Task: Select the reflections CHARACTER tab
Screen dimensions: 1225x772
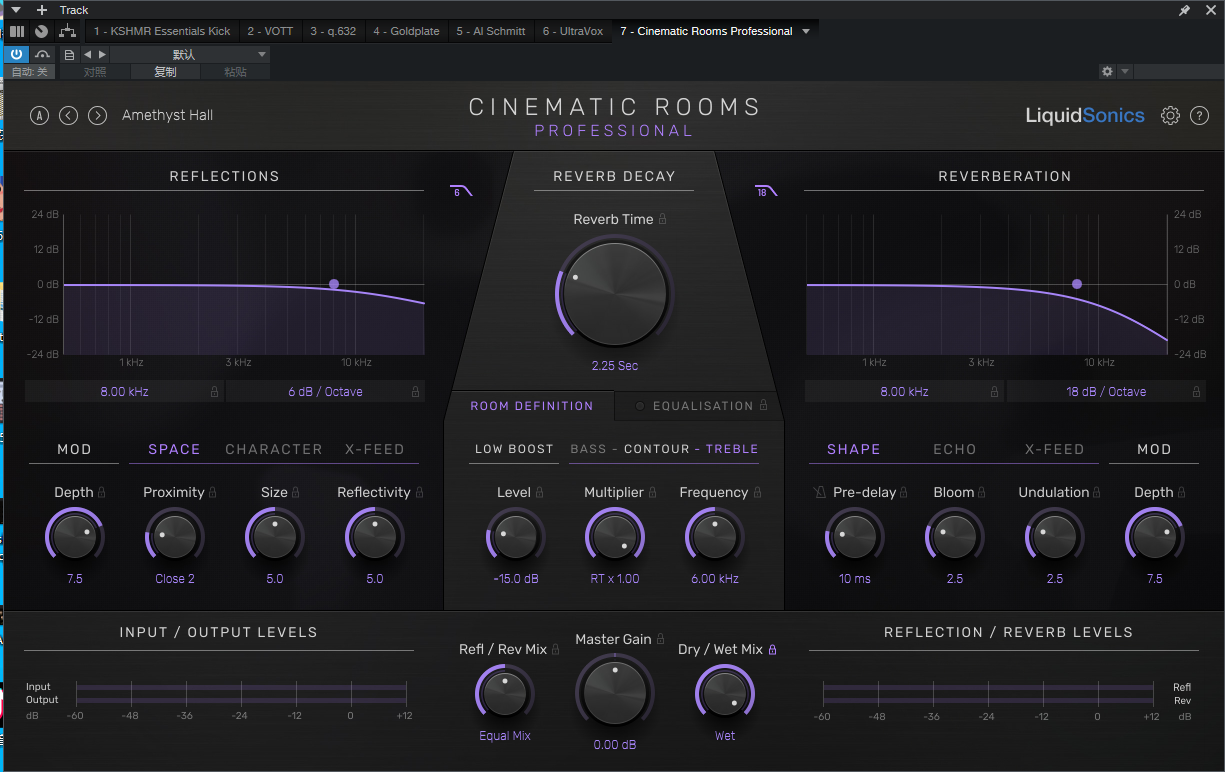Action: [x=274, y=449]
